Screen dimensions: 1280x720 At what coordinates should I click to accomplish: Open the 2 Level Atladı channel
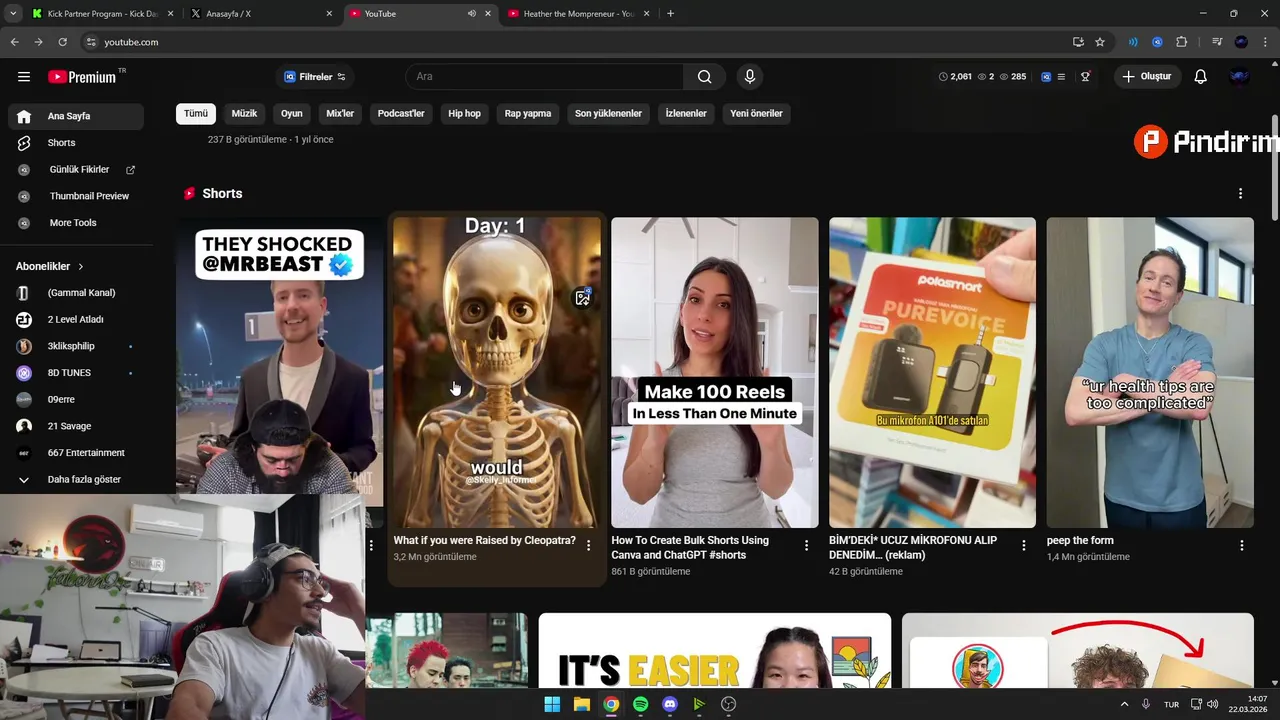coord(76,319)
